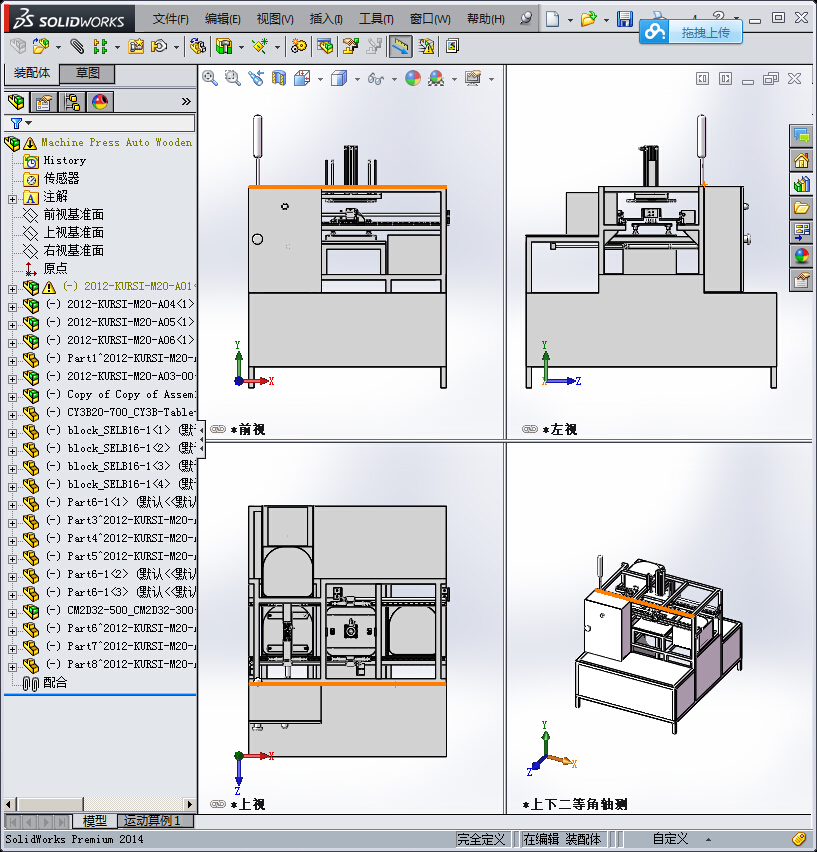Viewport: 817px width, 852px height.
Task: Click 自定义 in the status bar
Action: click(x=670, y=839)
